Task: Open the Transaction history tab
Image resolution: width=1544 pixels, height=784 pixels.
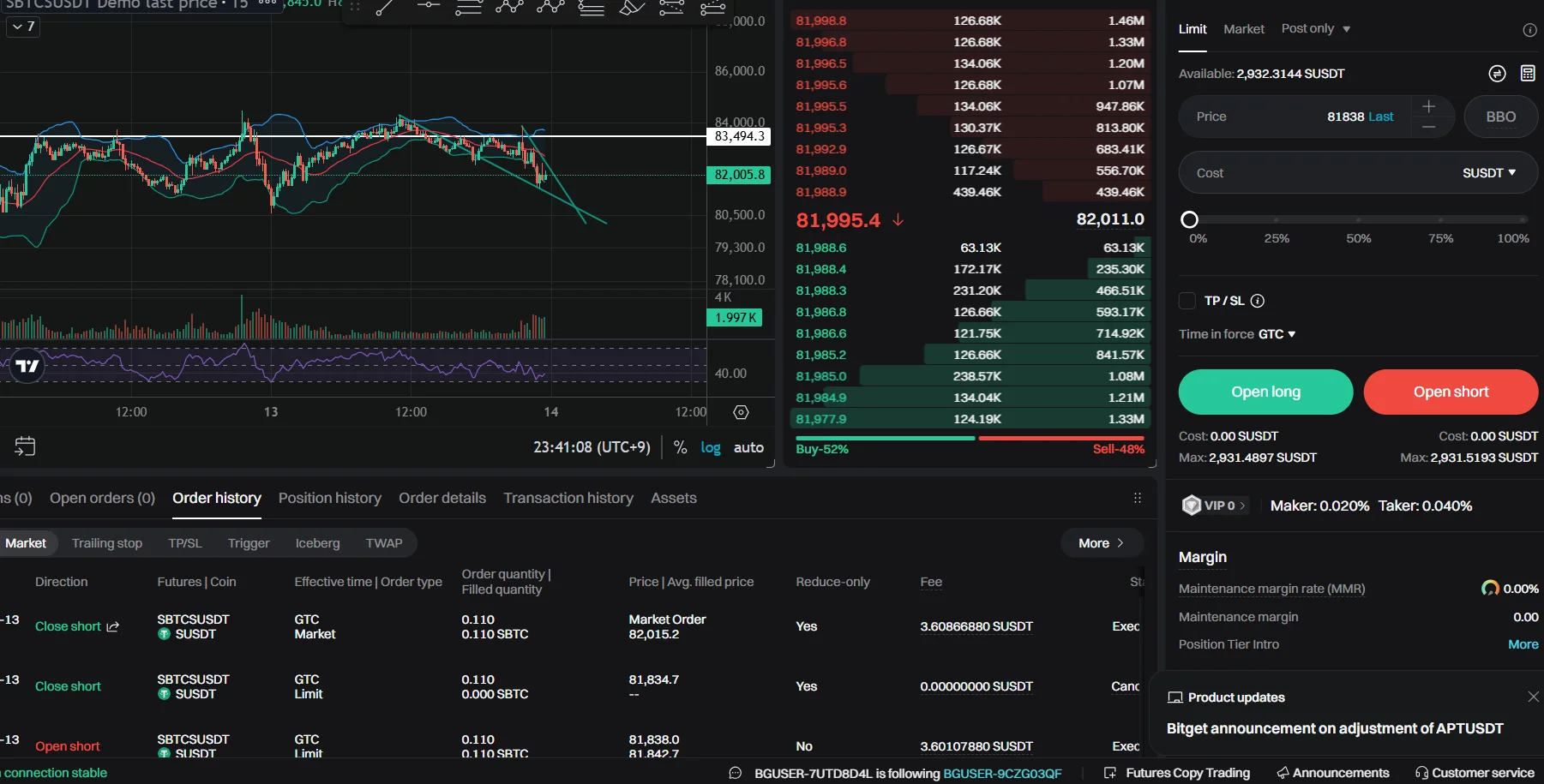Action: tap(568, 498)
